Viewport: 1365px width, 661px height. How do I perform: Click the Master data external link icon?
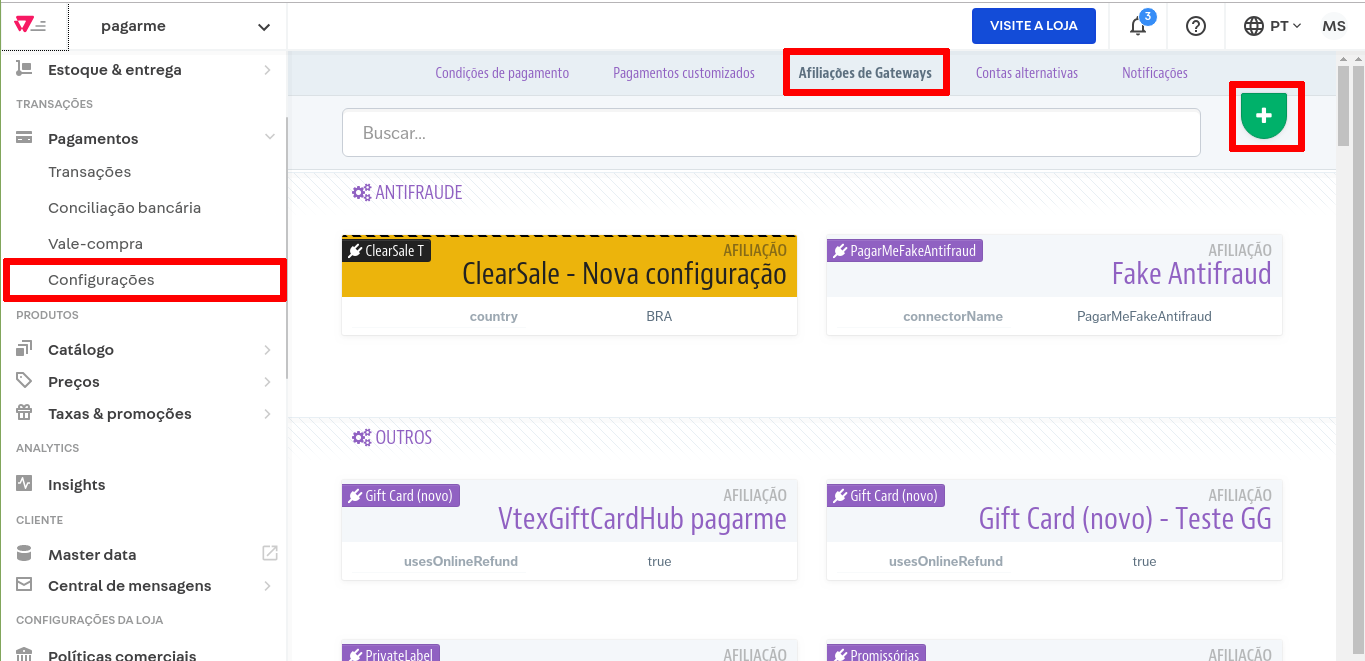click(269, 553)
